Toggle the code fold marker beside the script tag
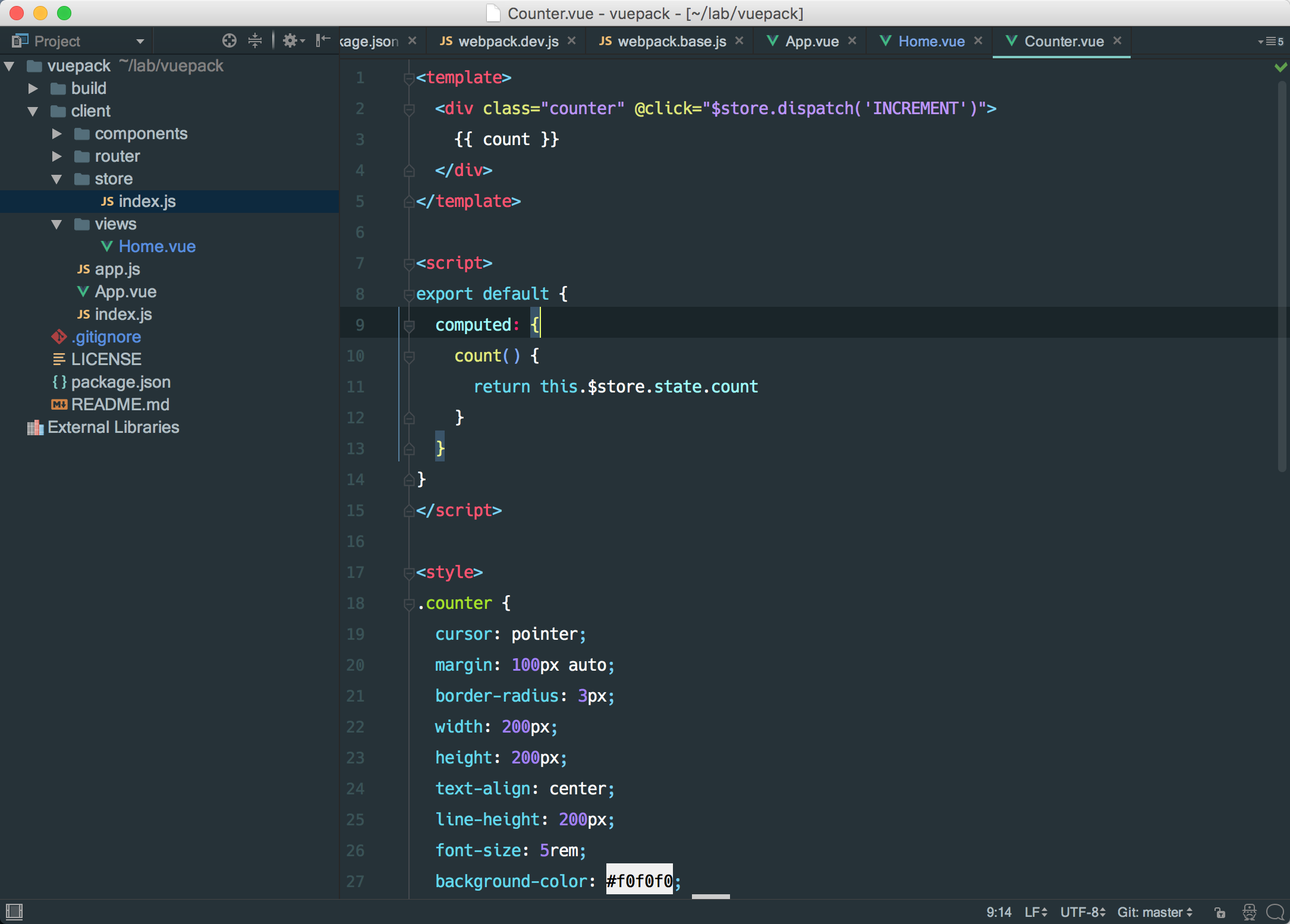Image resolution: width=1290 pixels, height=924 pixels. 409,263
